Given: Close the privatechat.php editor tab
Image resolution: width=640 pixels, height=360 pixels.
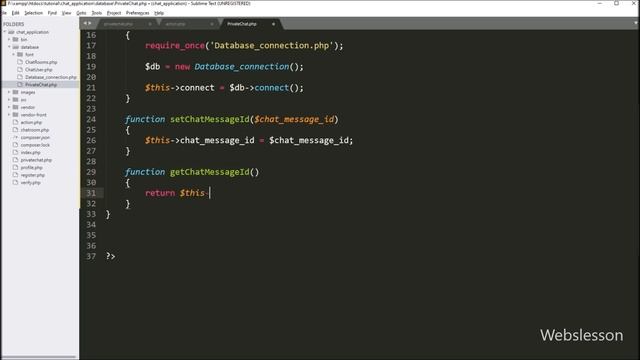Looking at the screenshot, I should [x=150, y=24].
